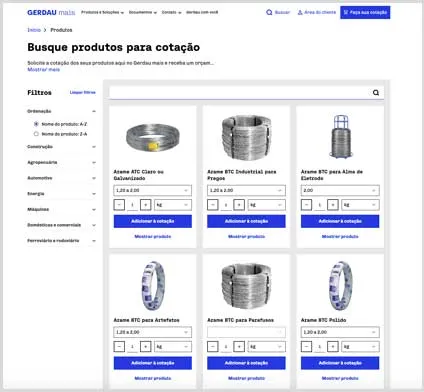Click Mostrar produto for Arame BTC Industrial para Pregos
Viewport: 424px width, 392px height.
(246, 236)
